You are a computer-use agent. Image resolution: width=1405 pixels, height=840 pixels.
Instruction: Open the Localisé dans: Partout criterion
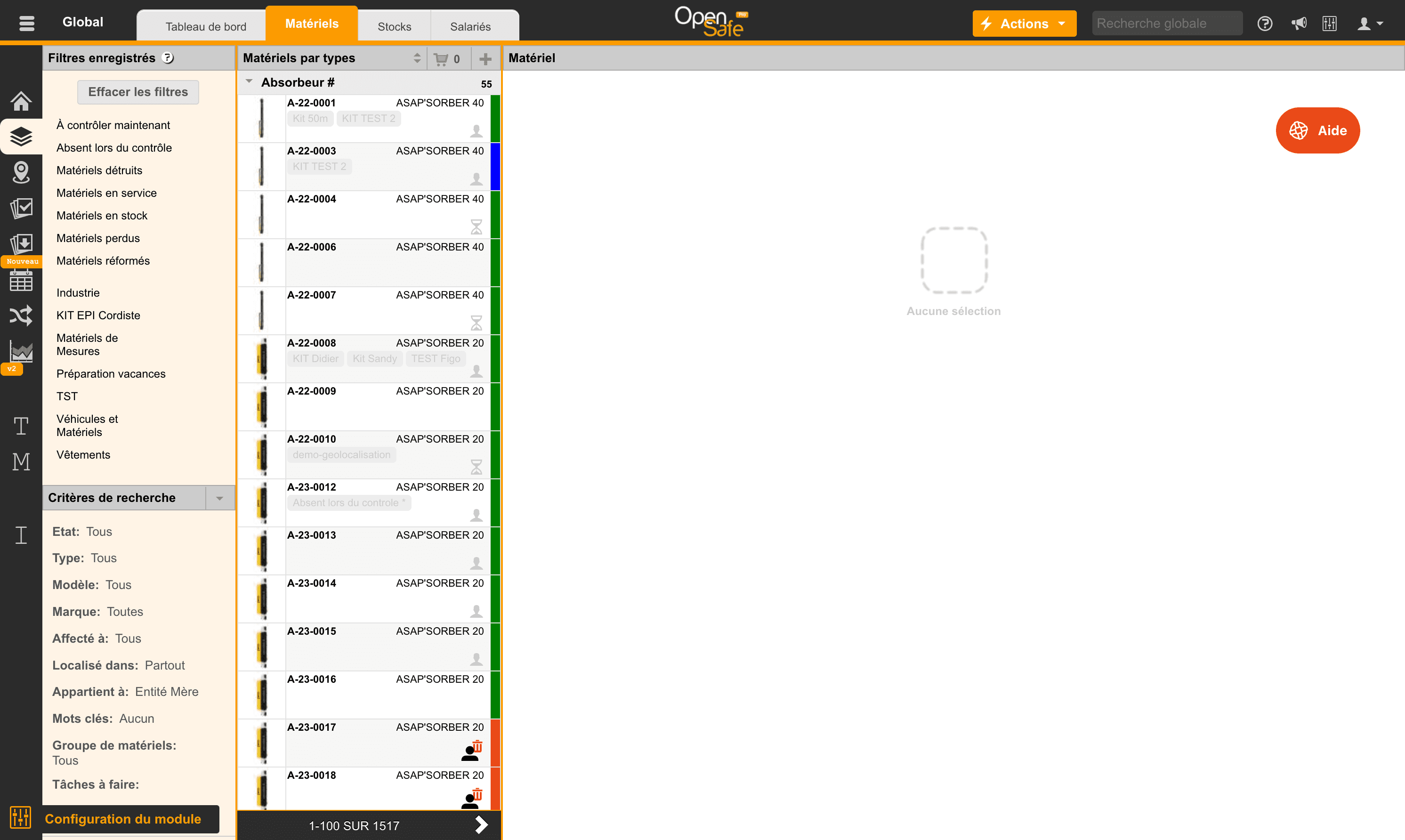(118, 665)
